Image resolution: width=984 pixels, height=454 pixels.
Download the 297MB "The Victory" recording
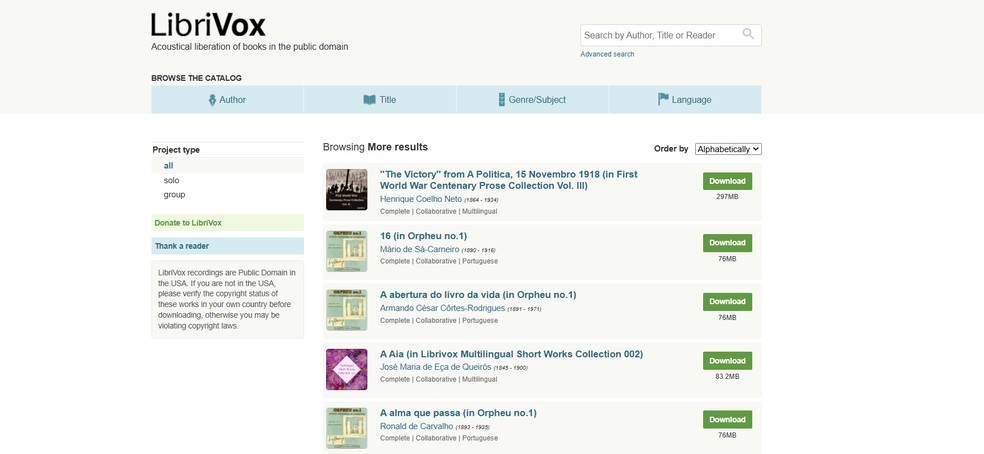[x=727, y=181]
